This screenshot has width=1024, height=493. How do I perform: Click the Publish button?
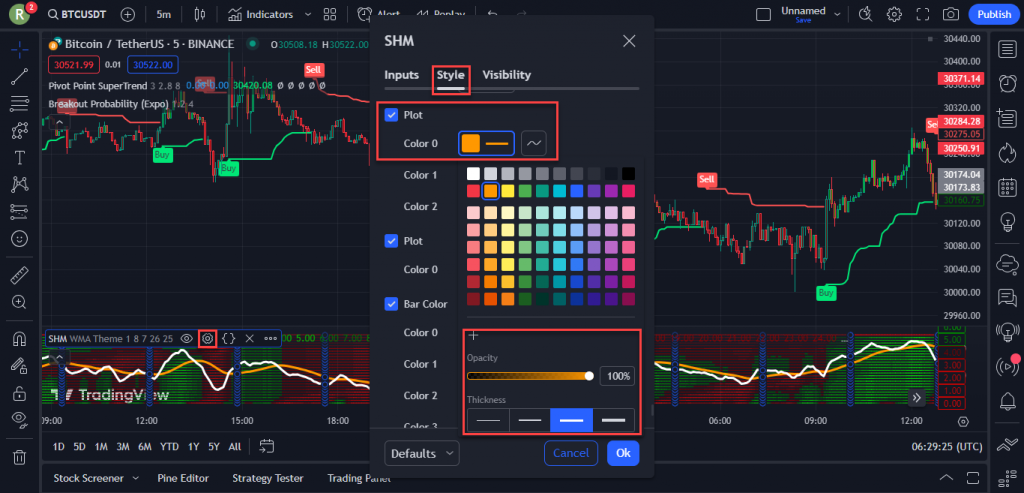pyautogui.click(x=994, y=14)
